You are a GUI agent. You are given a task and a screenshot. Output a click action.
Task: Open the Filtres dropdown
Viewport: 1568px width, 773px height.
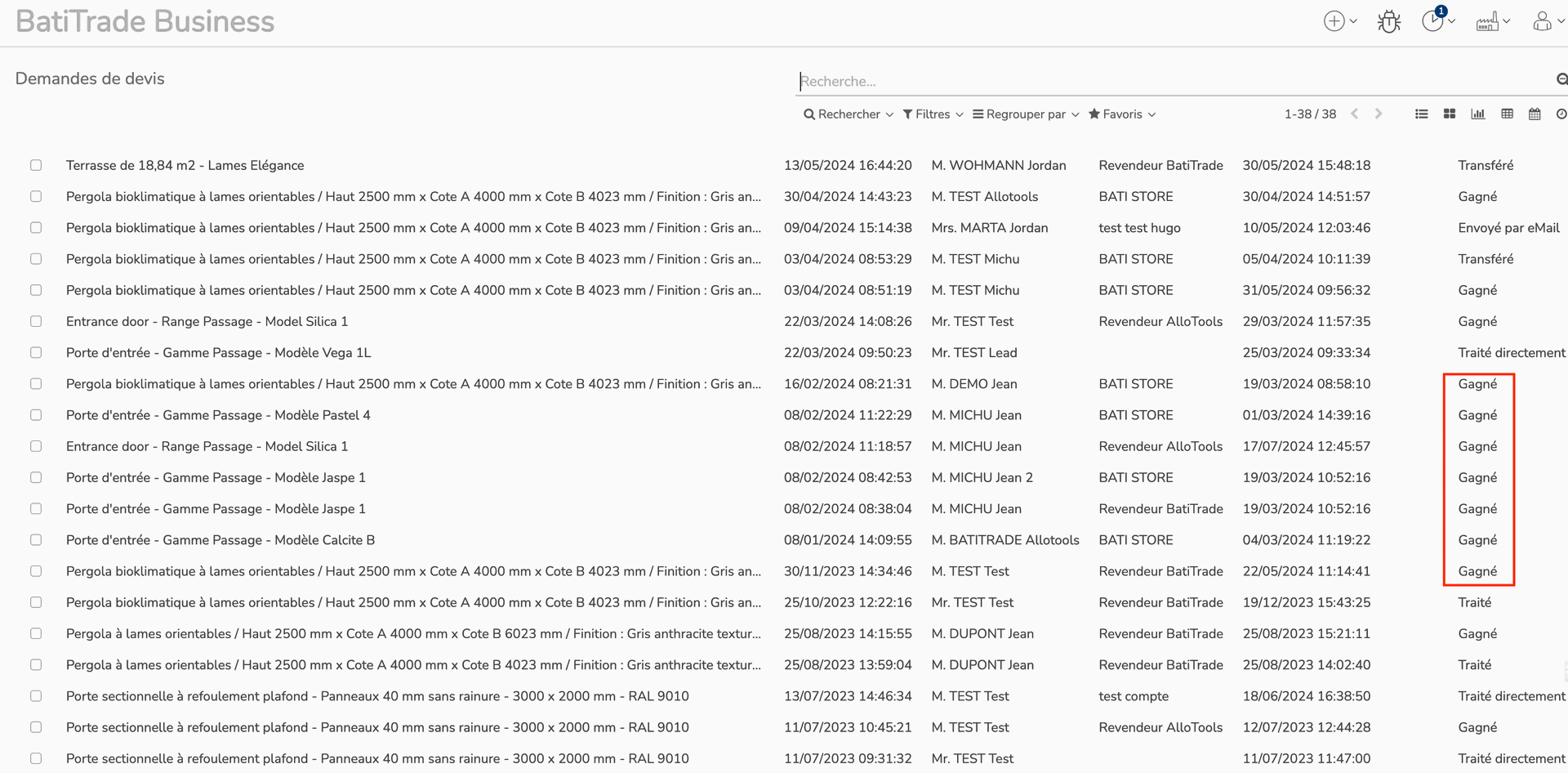[933, 114]
